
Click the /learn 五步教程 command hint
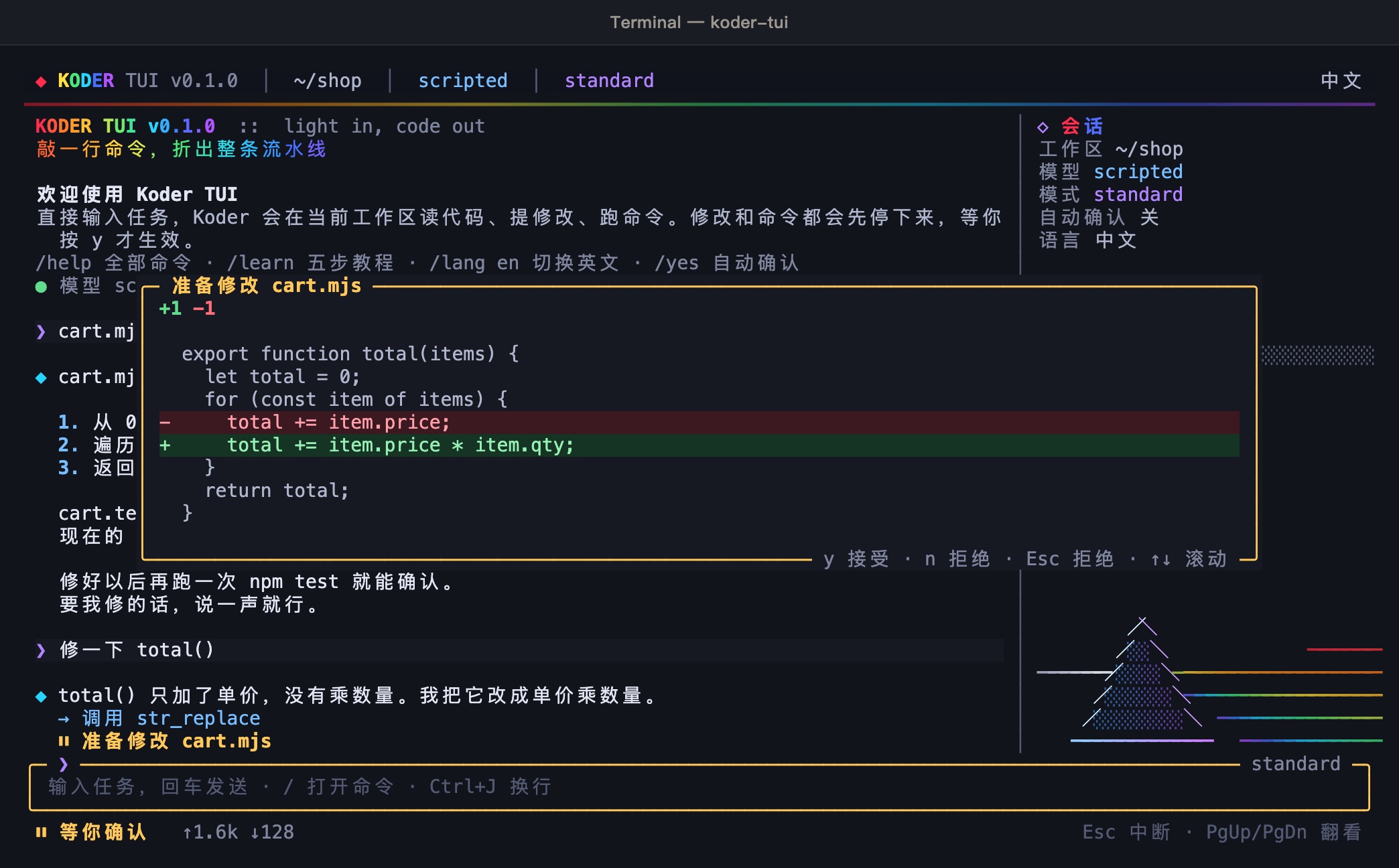[x=310, y=263]
